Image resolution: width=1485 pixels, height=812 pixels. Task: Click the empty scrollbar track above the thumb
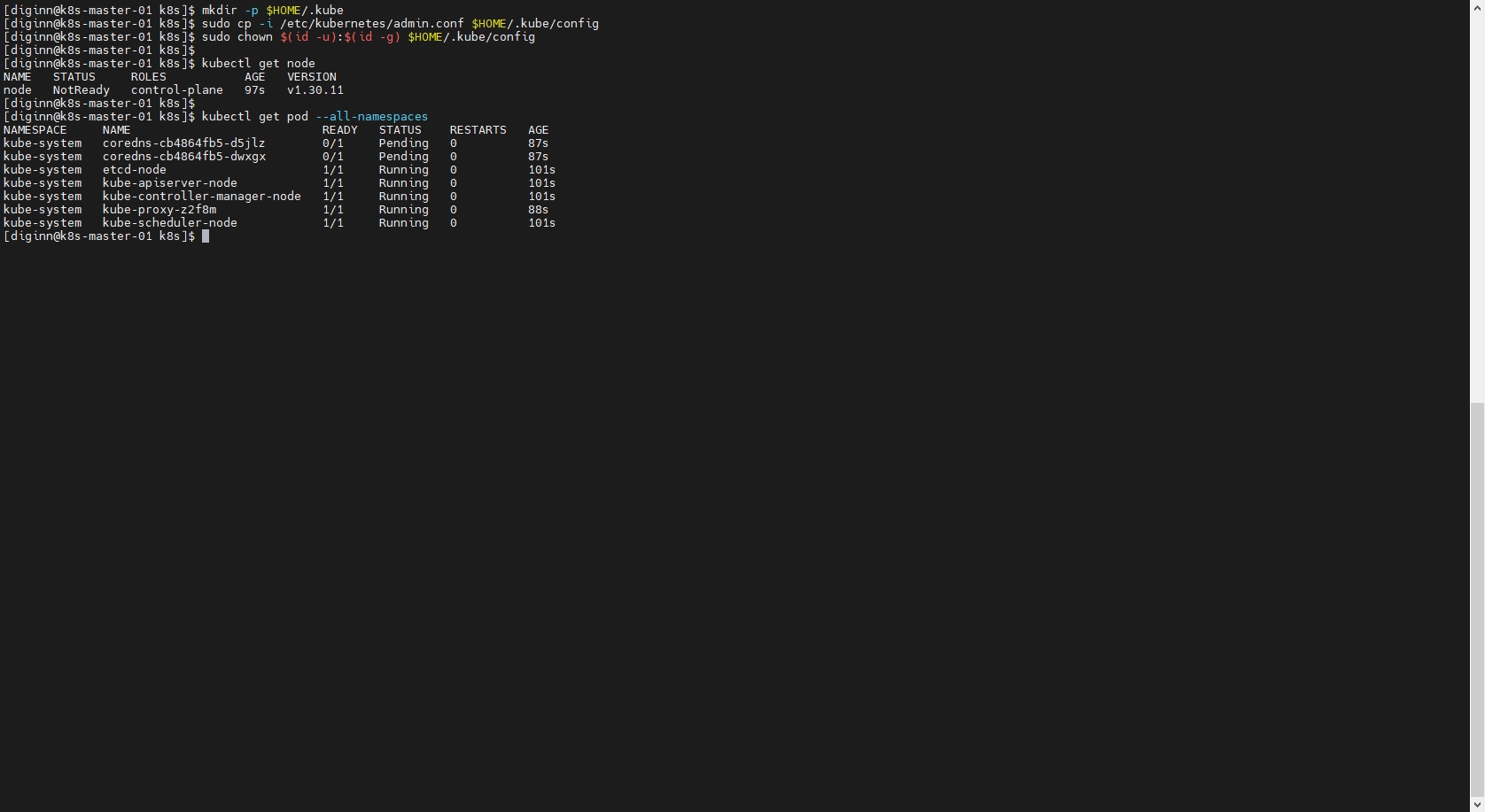[x=1477, y=204]
